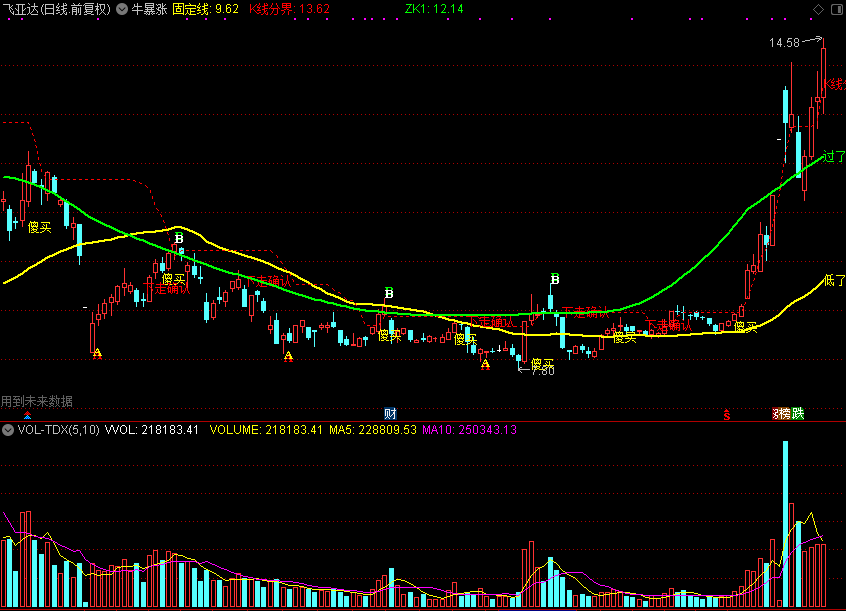The height and width of the screenshot is (611, 846).
Task: Click the 7.80 low price label
Action: tap(543, 371)
